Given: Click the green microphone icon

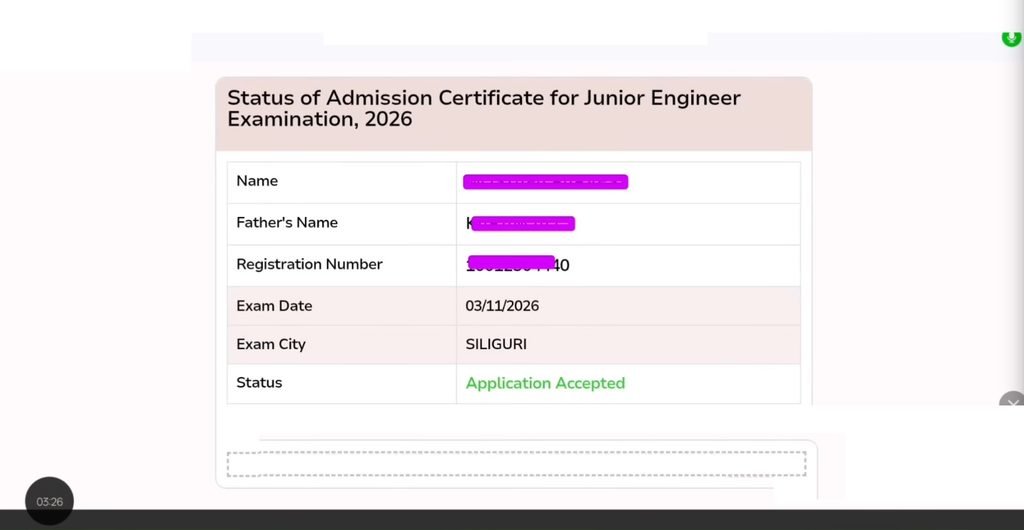Looking at the screenshot, I should [1012, 38].
